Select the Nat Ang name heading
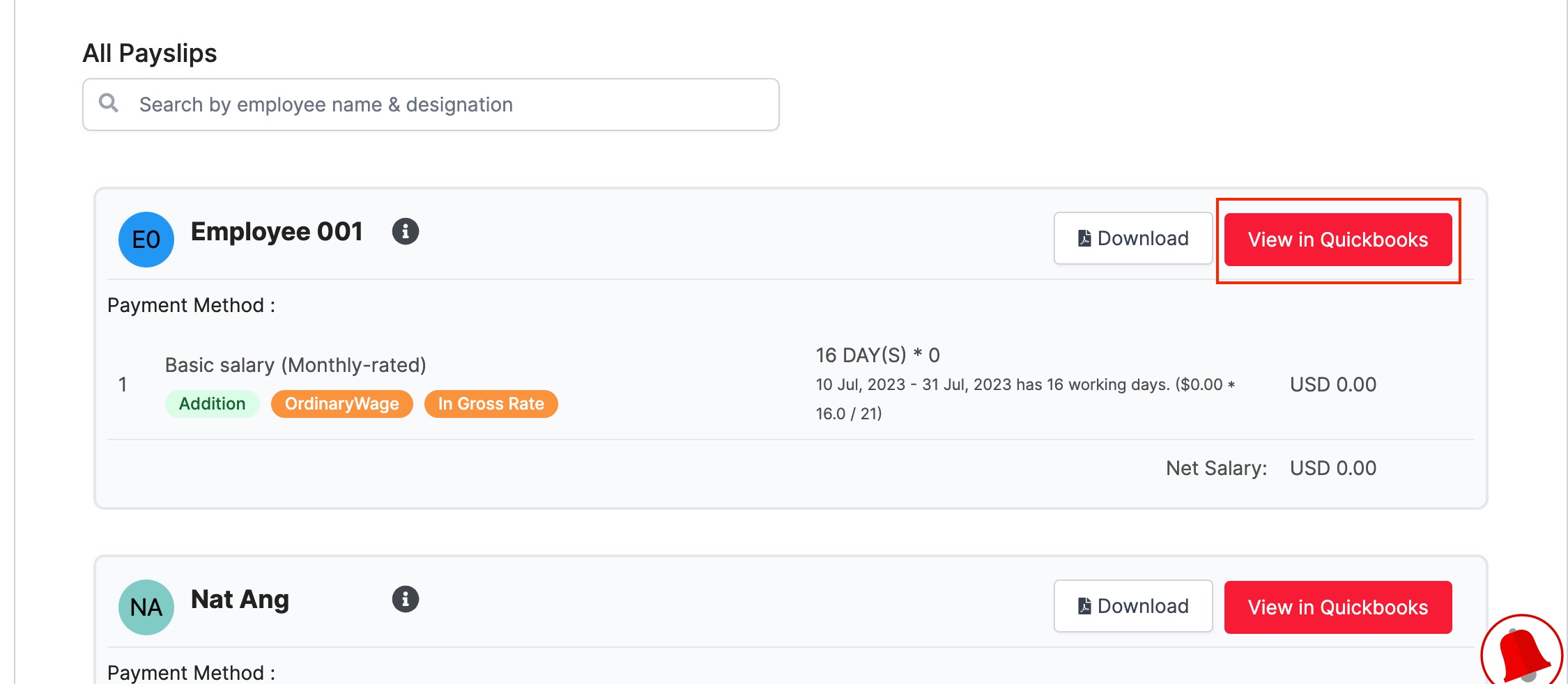 (240, 599)
